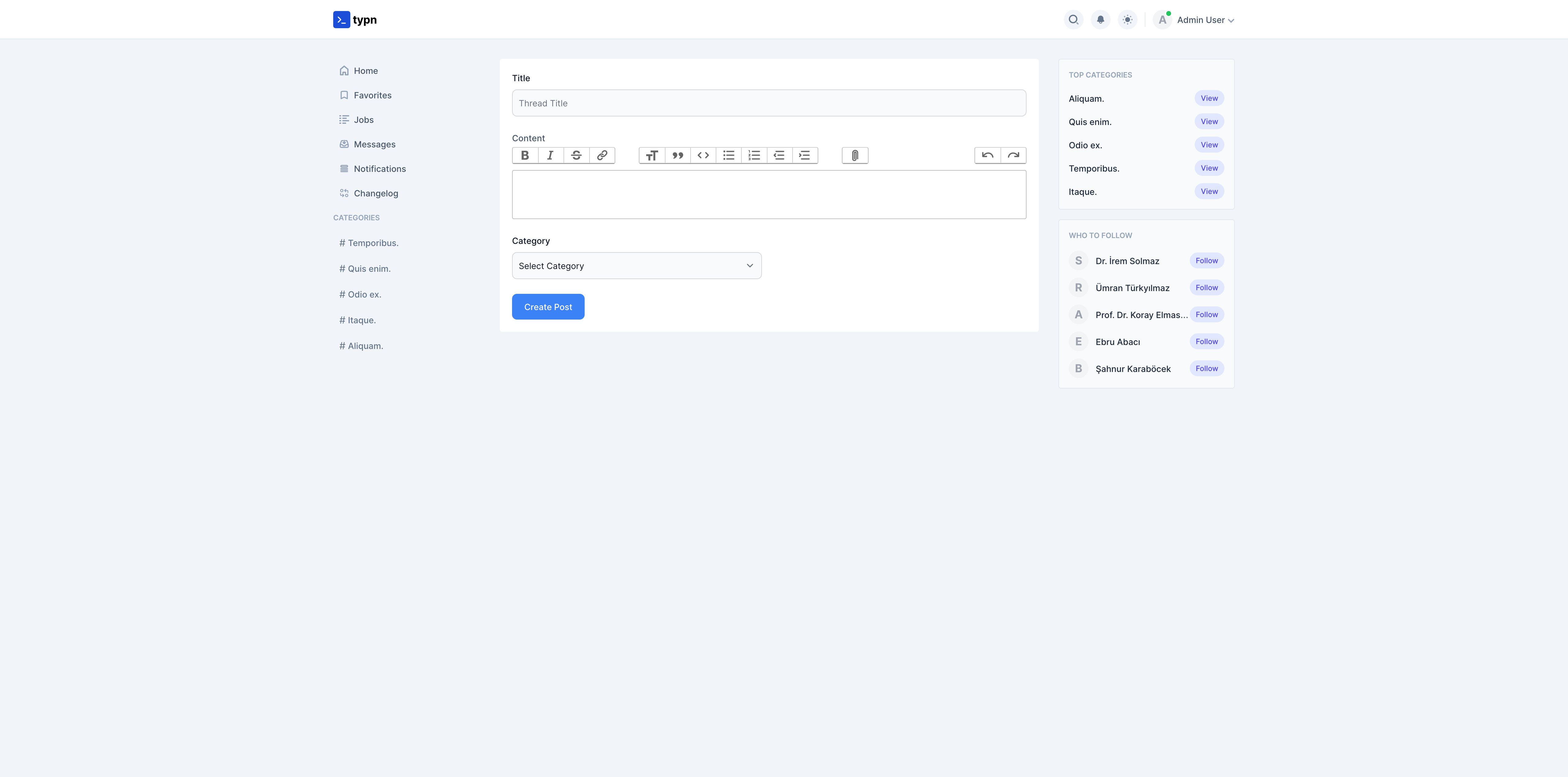Toggle light/dark theme
The height and width of the screenshot is (777, 1568).
pos(1127,20)
